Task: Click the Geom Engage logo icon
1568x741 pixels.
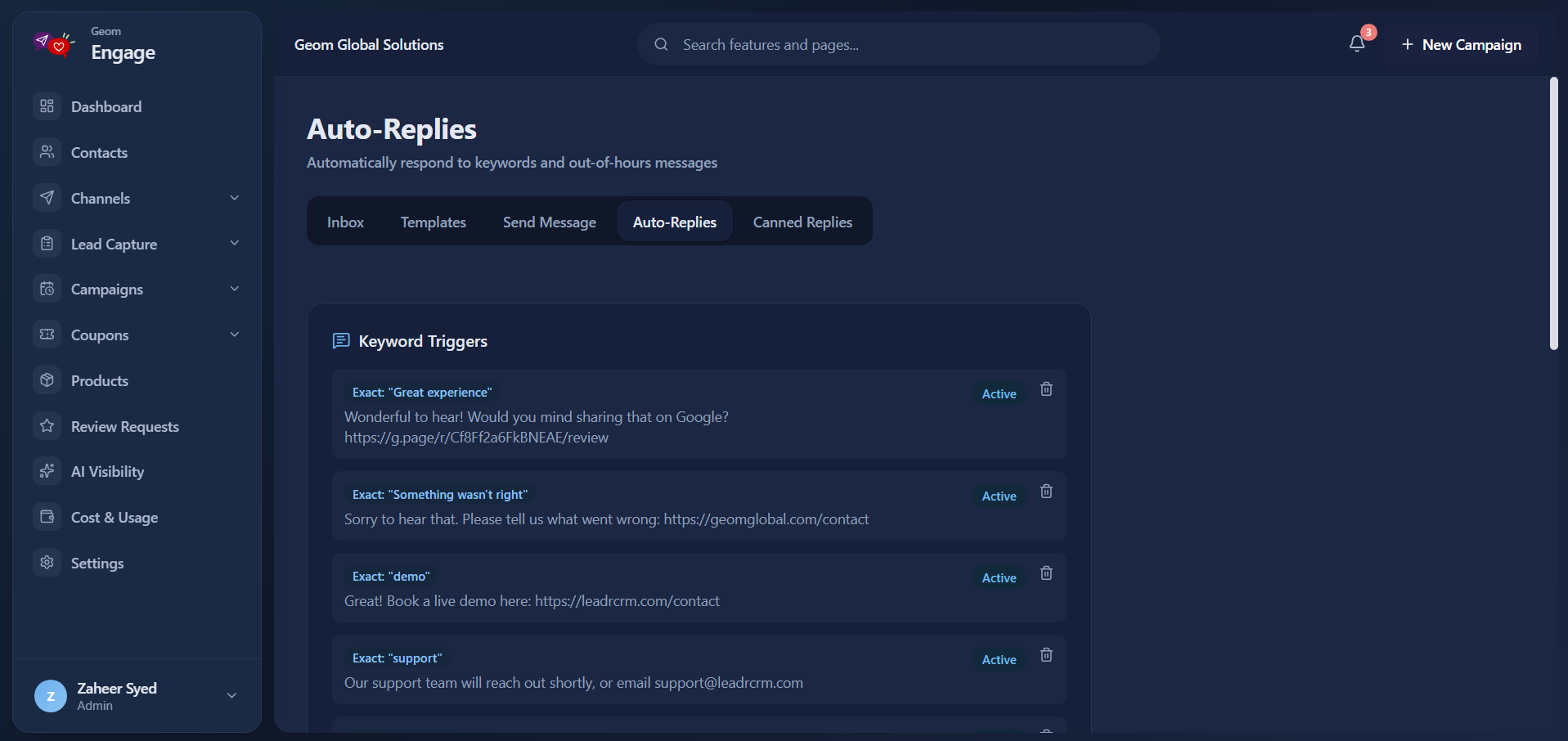Action: [x=53, y=44]
